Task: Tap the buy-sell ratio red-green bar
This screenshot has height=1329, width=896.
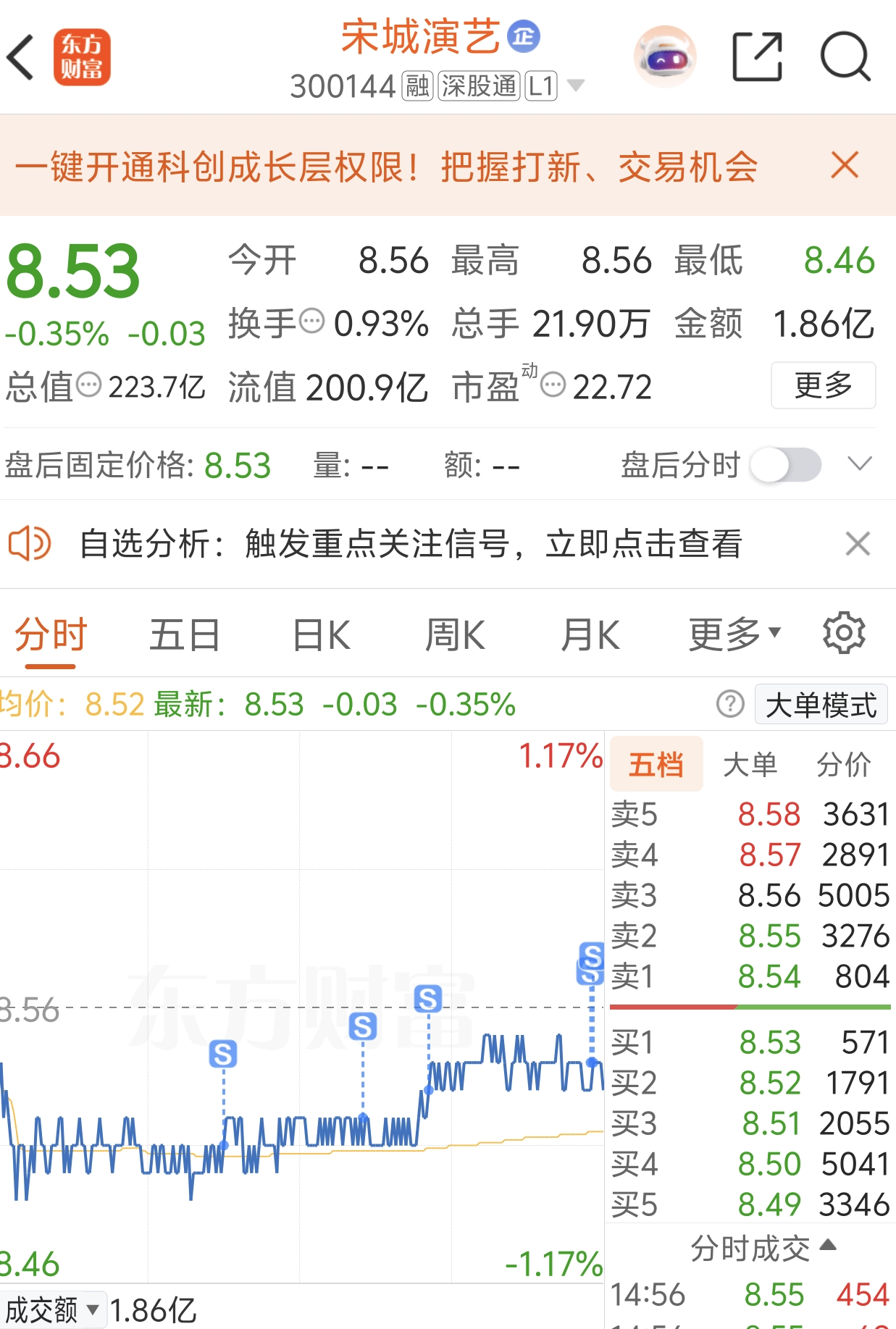Action: pyautogui.click(x=750, y=1007)
